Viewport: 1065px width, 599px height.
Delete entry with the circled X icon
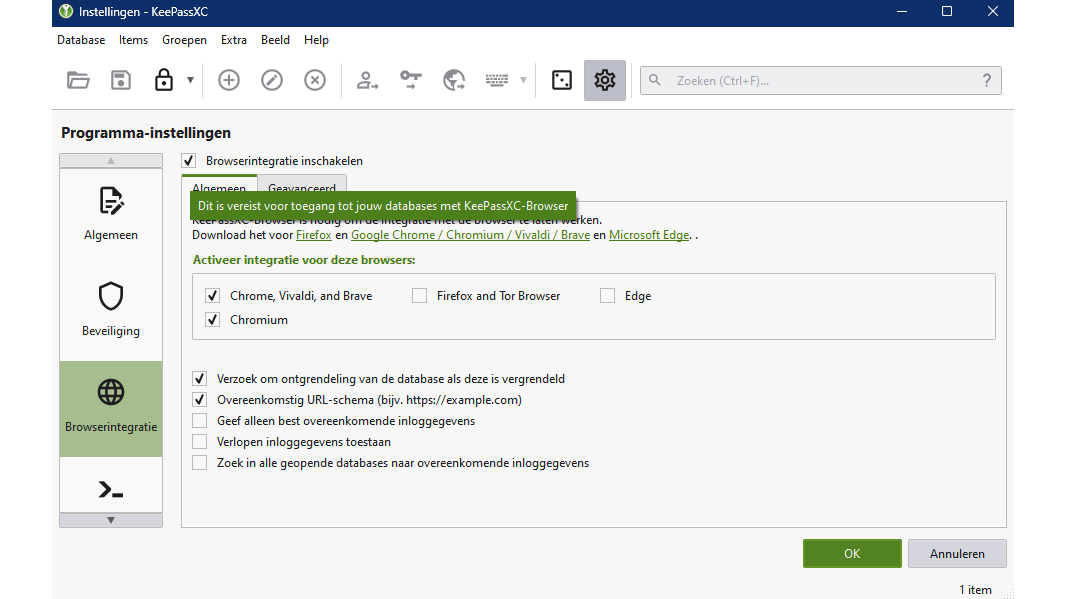(314, 80)
